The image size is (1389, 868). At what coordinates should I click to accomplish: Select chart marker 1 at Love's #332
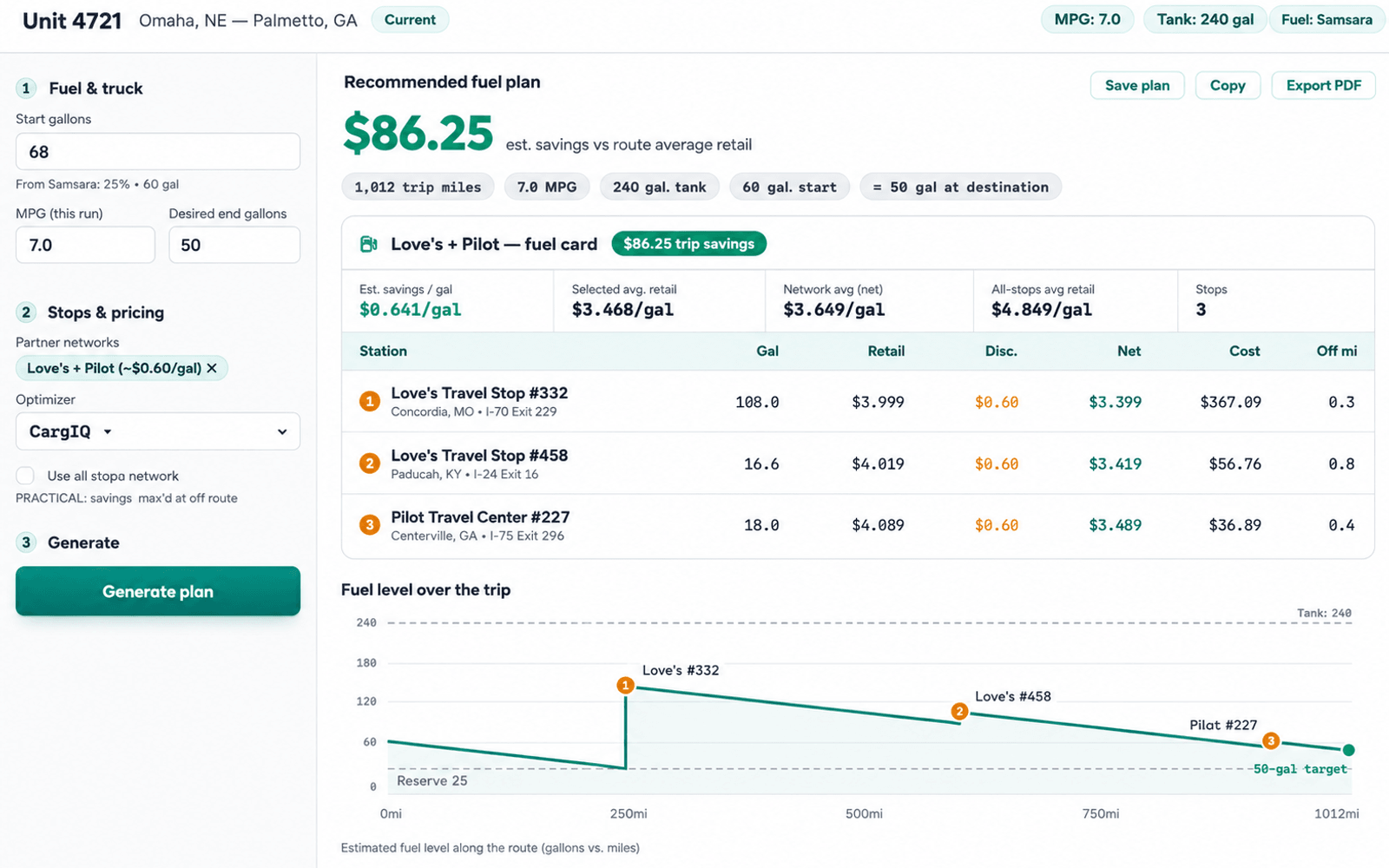625,686
